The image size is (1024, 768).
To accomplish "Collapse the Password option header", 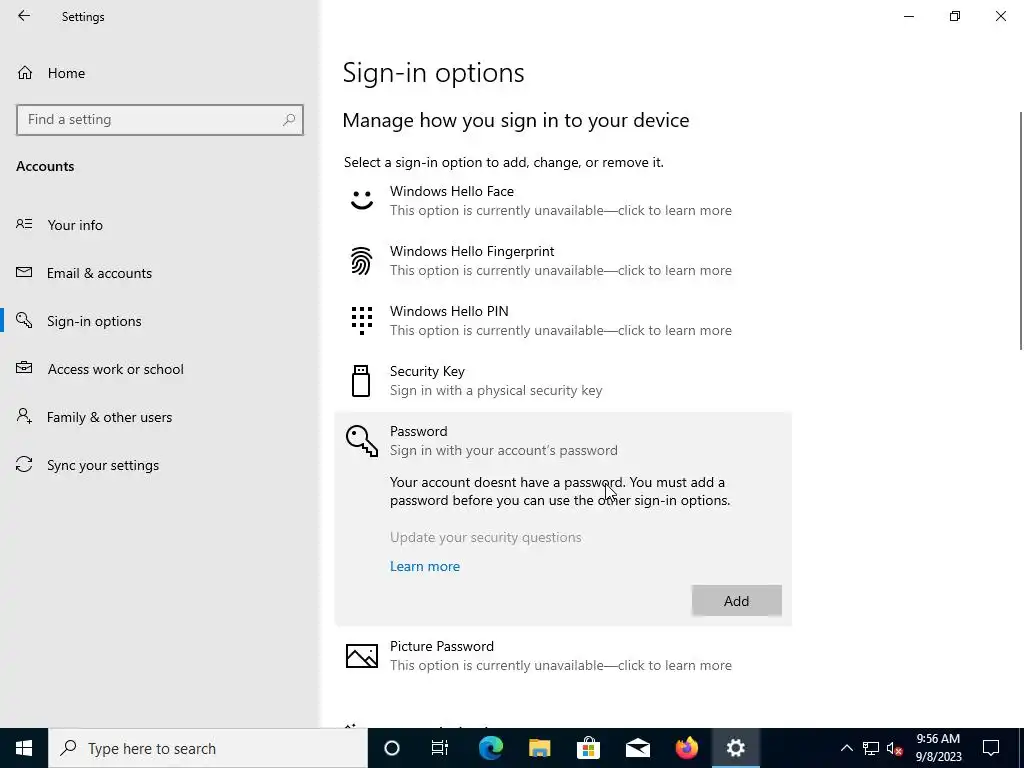I will [x=563, y=441].
